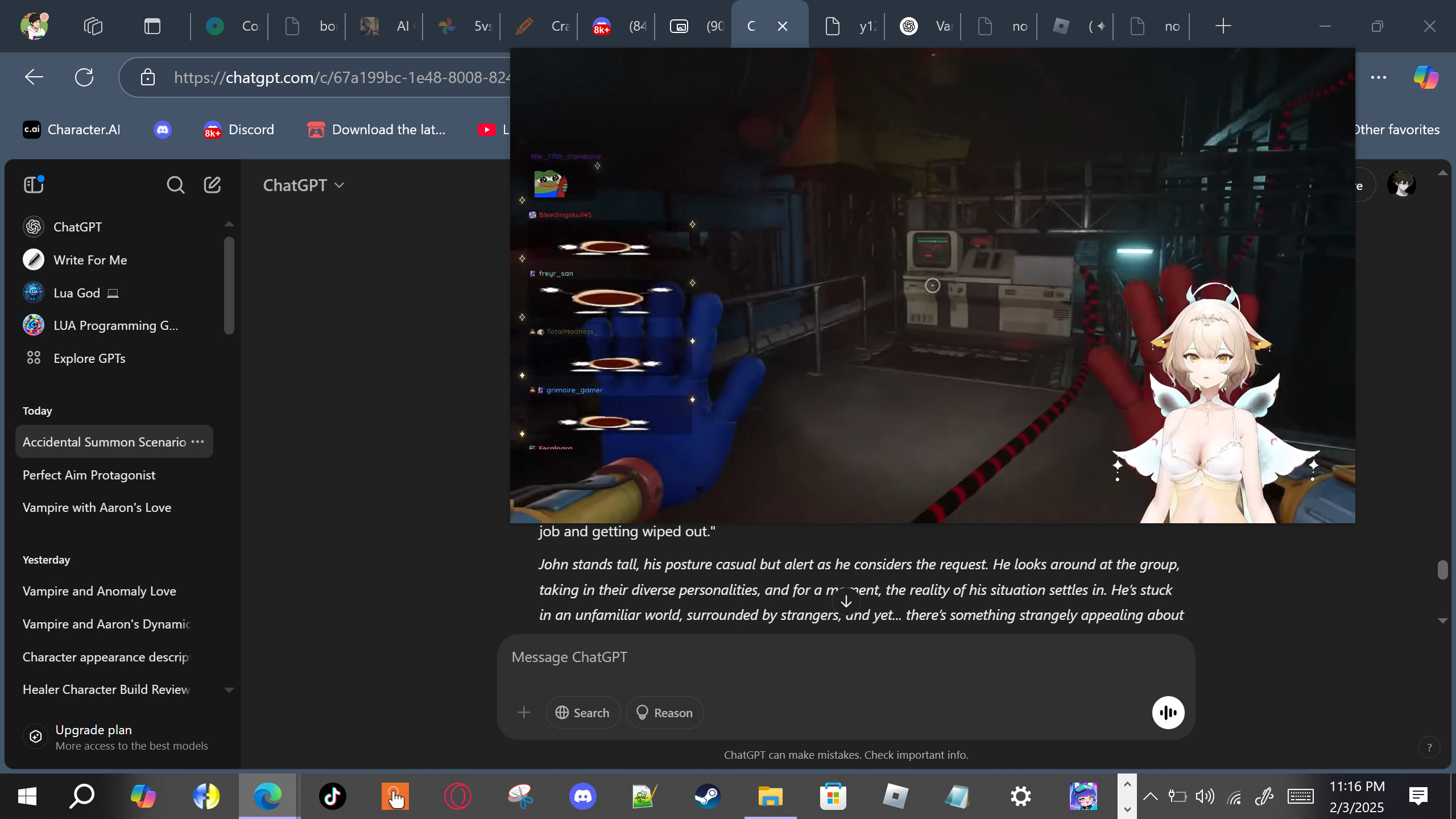Start a new chat with the compose icon
1456x819 pixels.
tap(212, 185)
